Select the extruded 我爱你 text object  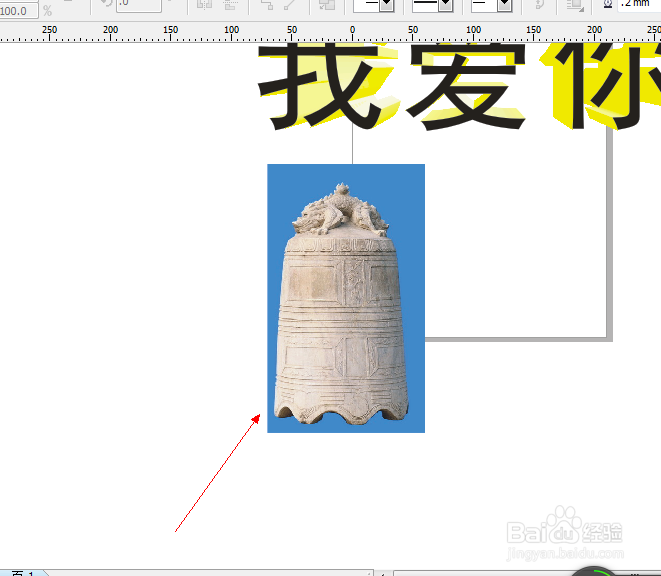point(459,86)
